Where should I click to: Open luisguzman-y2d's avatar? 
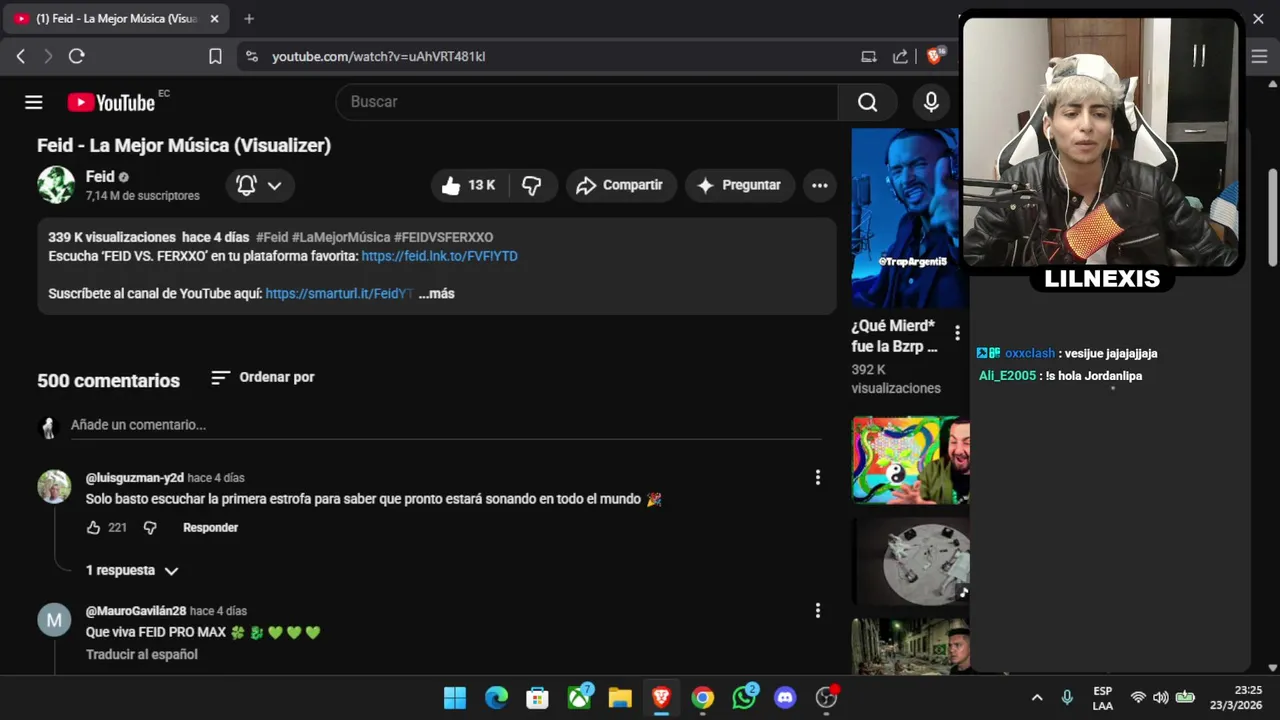54,487
